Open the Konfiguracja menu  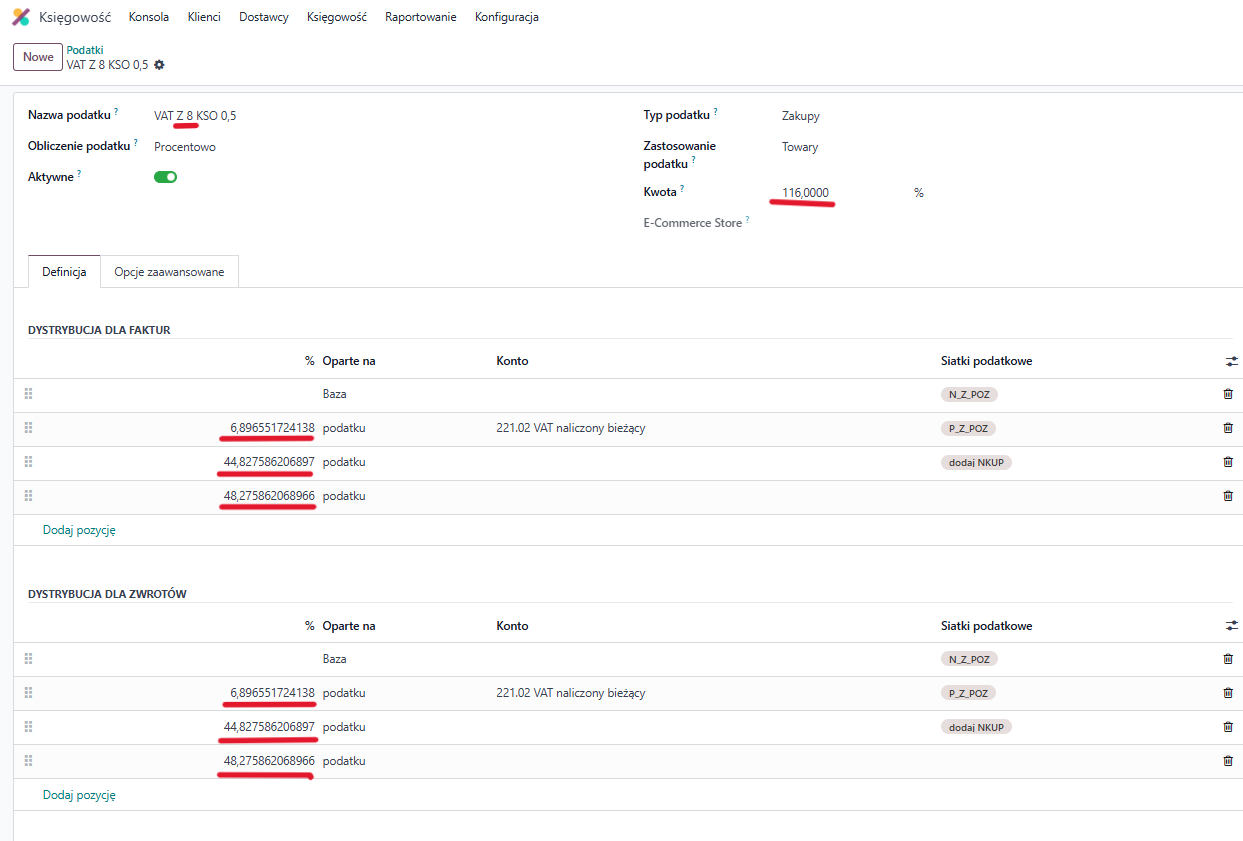[506, 17]
